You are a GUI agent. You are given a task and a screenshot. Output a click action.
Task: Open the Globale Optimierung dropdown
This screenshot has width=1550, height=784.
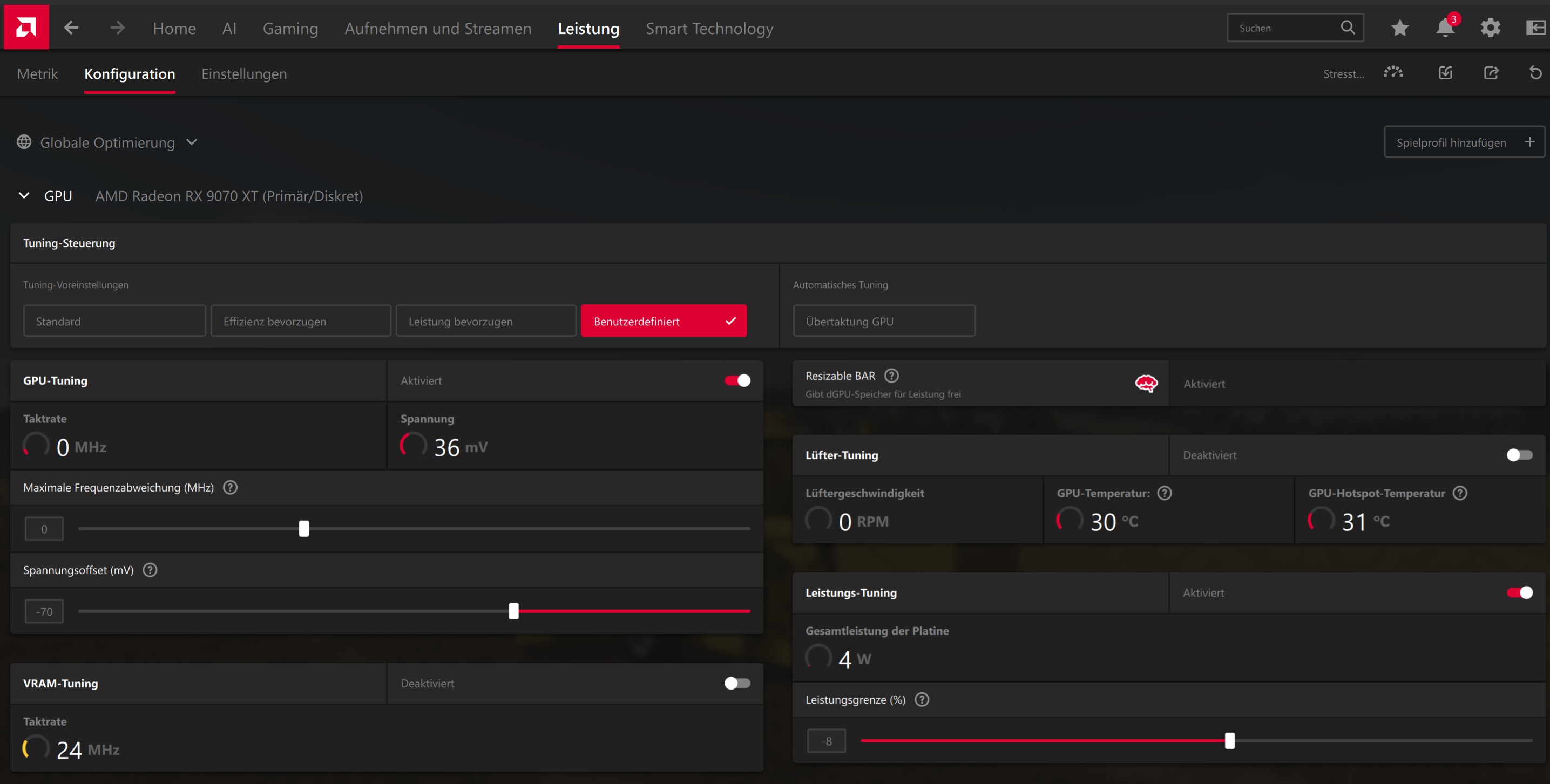(x=107, y=142)
